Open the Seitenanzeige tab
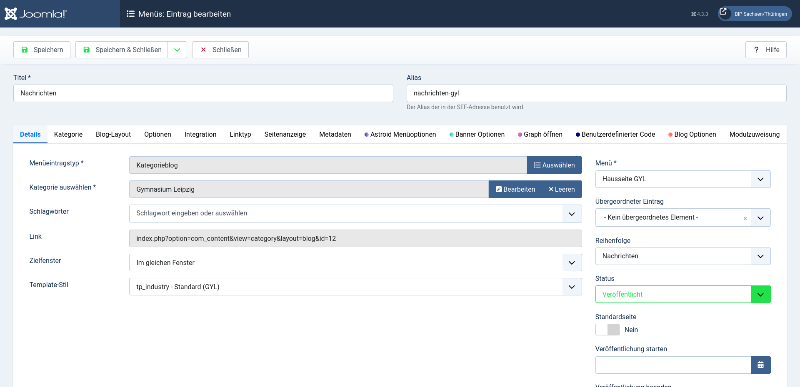 [285, 135]
